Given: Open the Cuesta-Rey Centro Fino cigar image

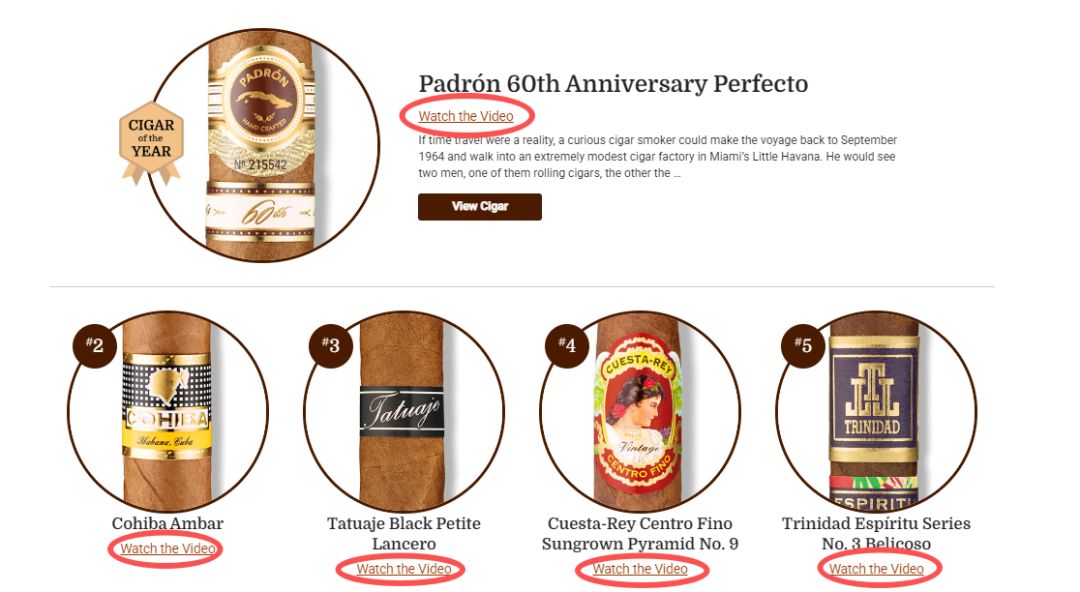Looking at the screenshot, I should [640, 411].
